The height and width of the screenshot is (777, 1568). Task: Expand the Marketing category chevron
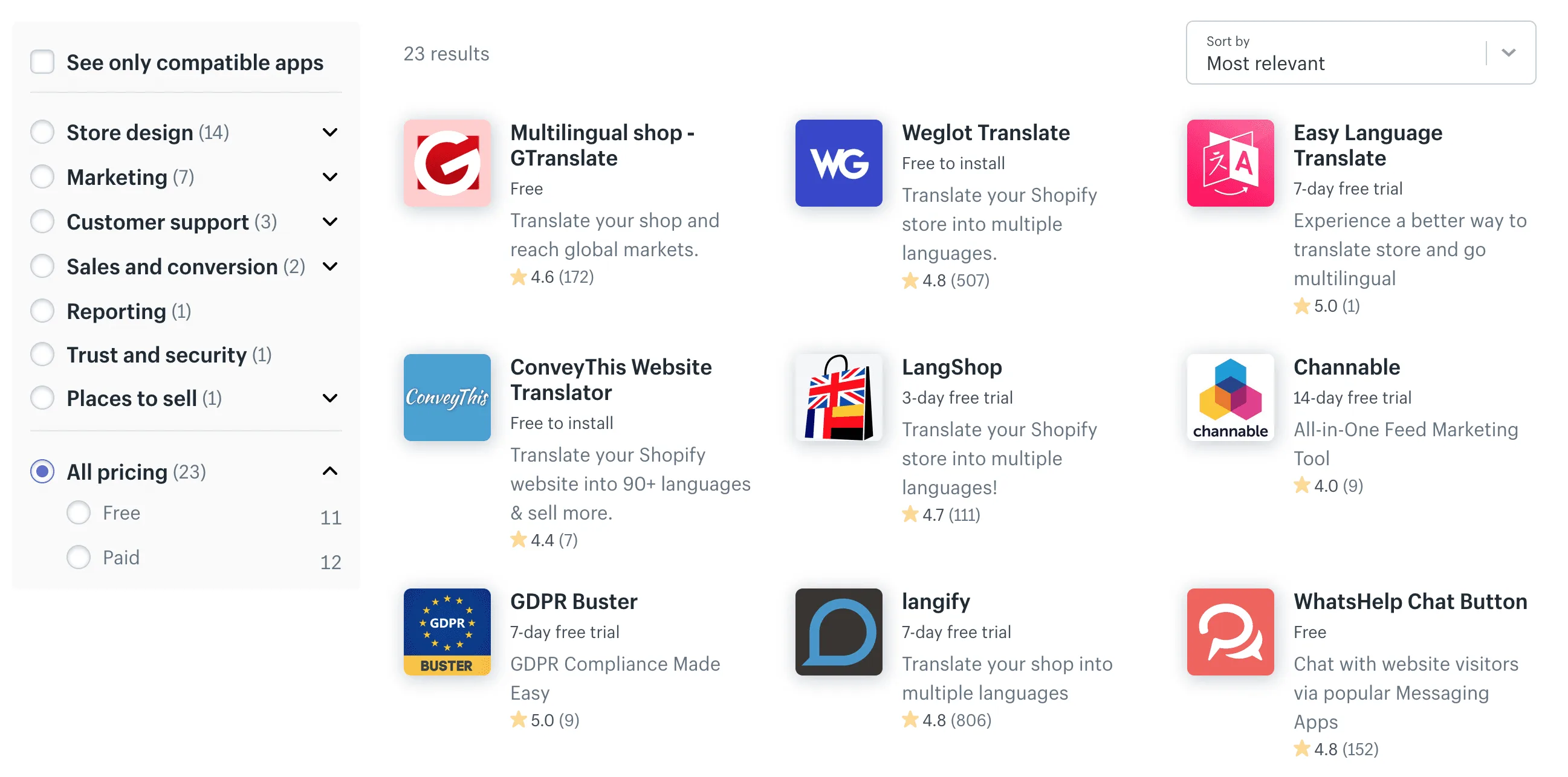tap(330, 177)
